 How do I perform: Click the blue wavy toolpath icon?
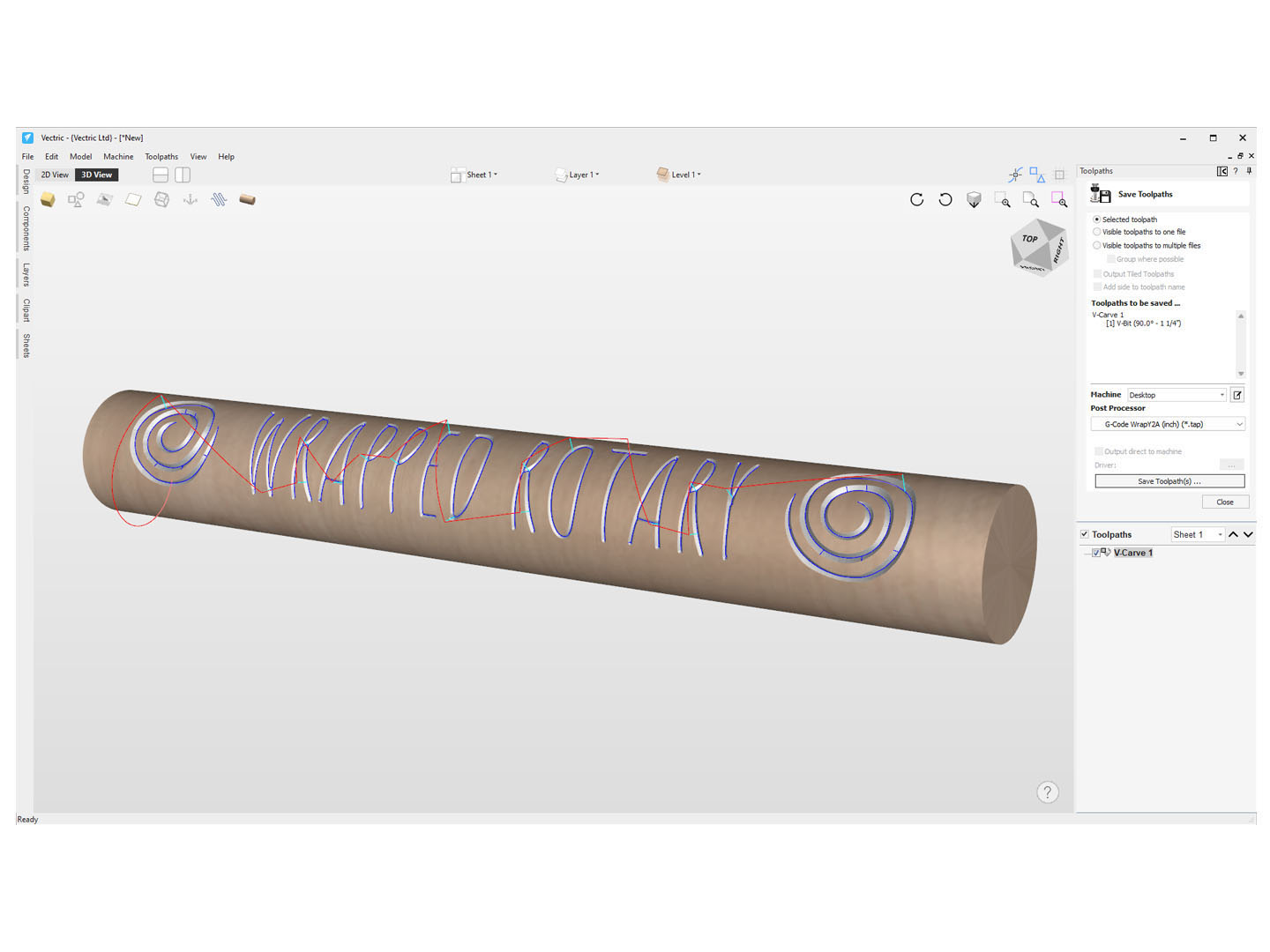point(219,200)
